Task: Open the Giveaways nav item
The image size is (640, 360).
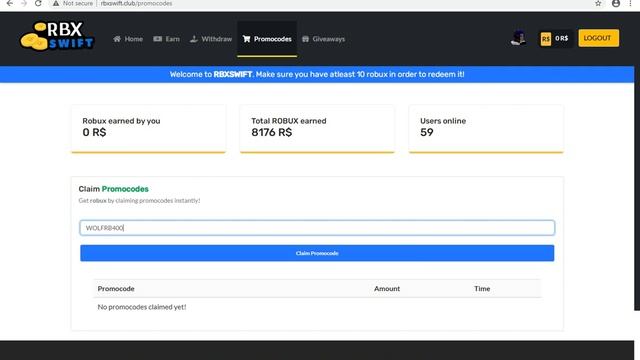Action: pyautogui.click(x=323, y=39)
